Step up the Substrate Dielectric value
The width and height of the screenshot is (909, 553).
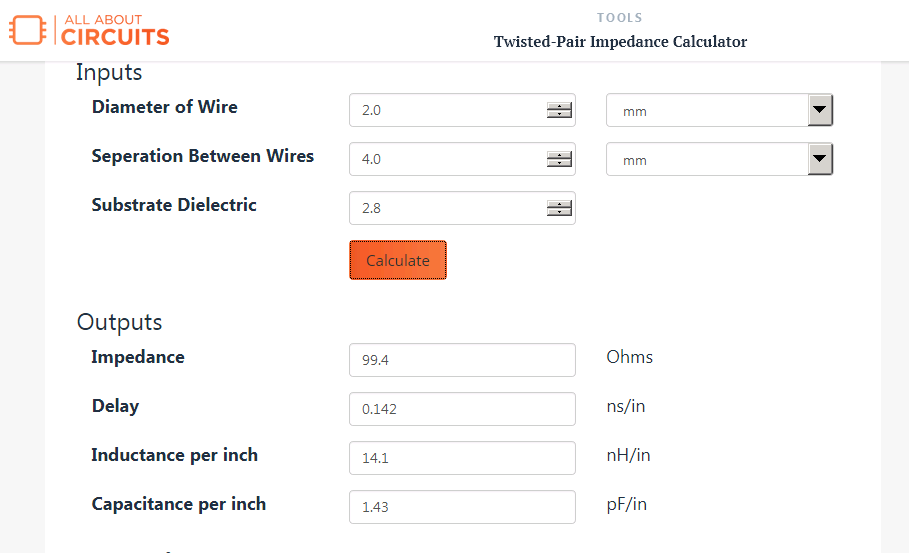coord(559,204)
